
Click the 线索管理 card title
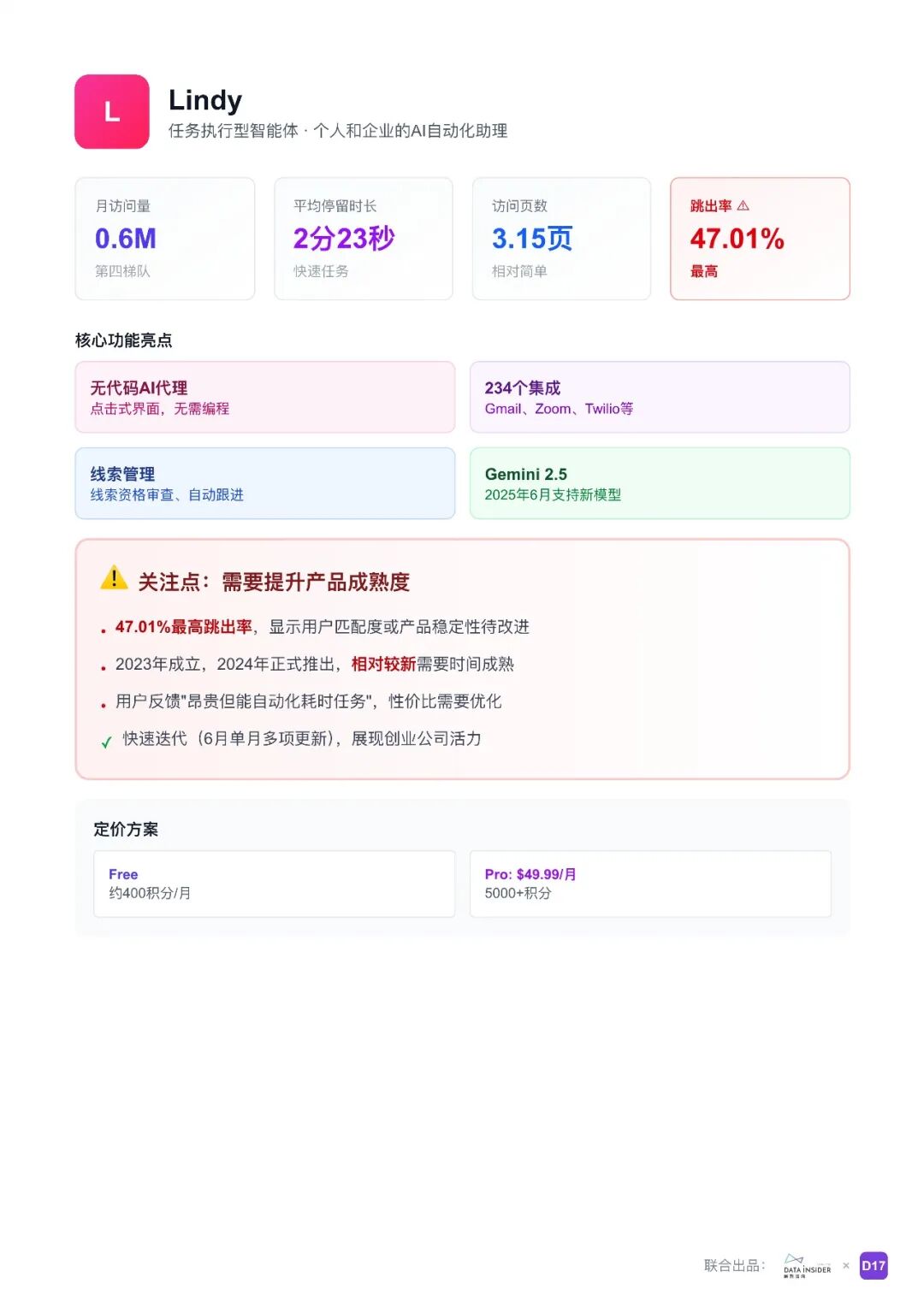pyautogui.click(x=122, y=474)
